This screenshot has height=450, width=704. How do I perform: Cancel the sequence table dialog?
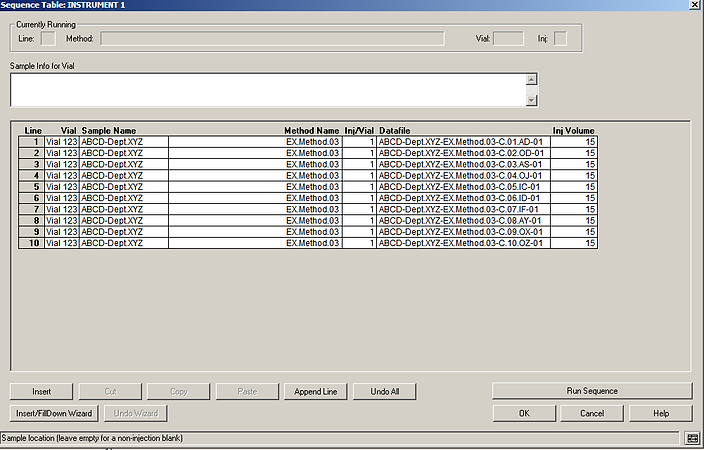(x=592, y=413)
